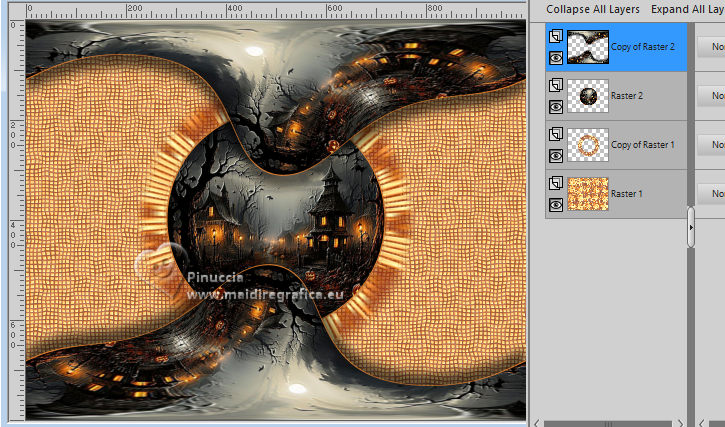Select the 'Raster 1' layer name

[x=627, y=194]
